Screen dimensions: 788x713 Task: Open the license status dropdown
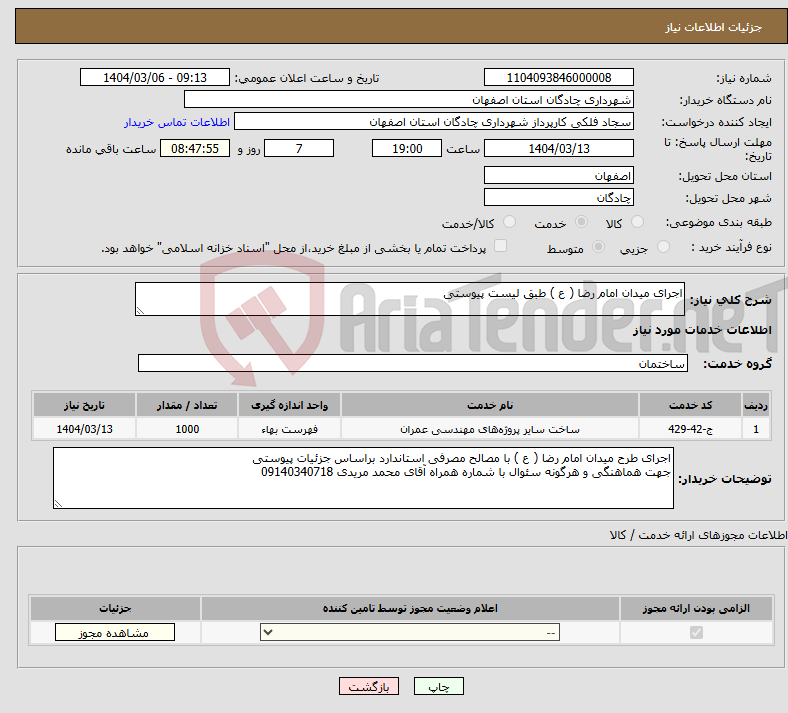[410, 632]
